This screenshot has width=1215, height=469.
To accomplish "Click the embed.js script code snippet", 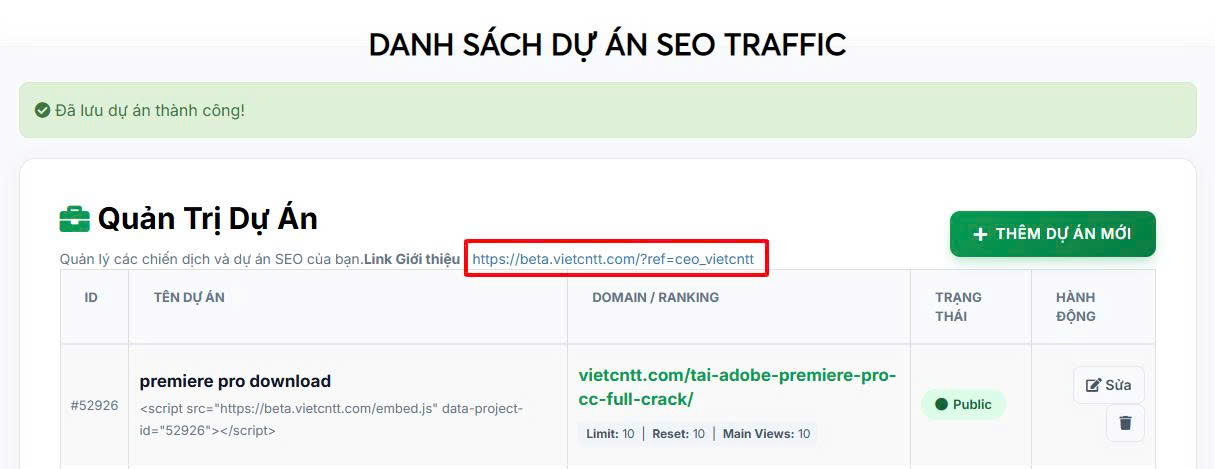I will [331, 420].
